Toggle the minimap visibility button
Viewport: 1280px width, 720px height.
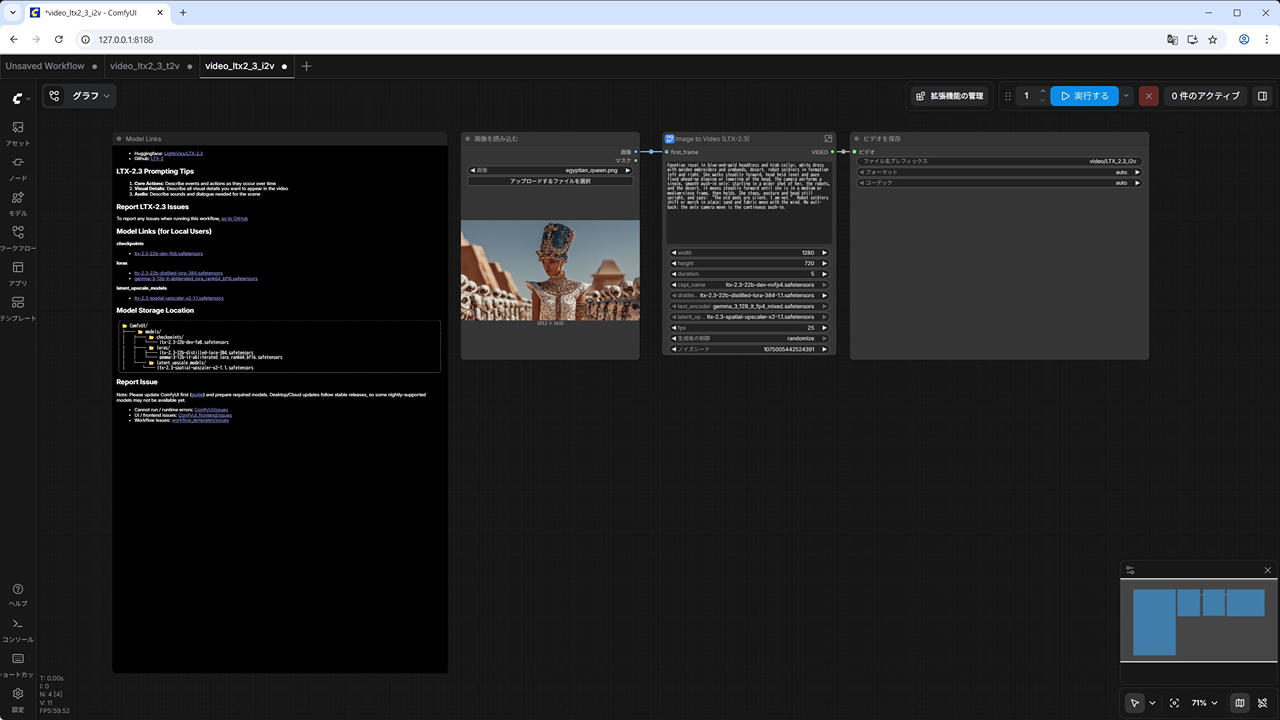tap(1240, 703)
